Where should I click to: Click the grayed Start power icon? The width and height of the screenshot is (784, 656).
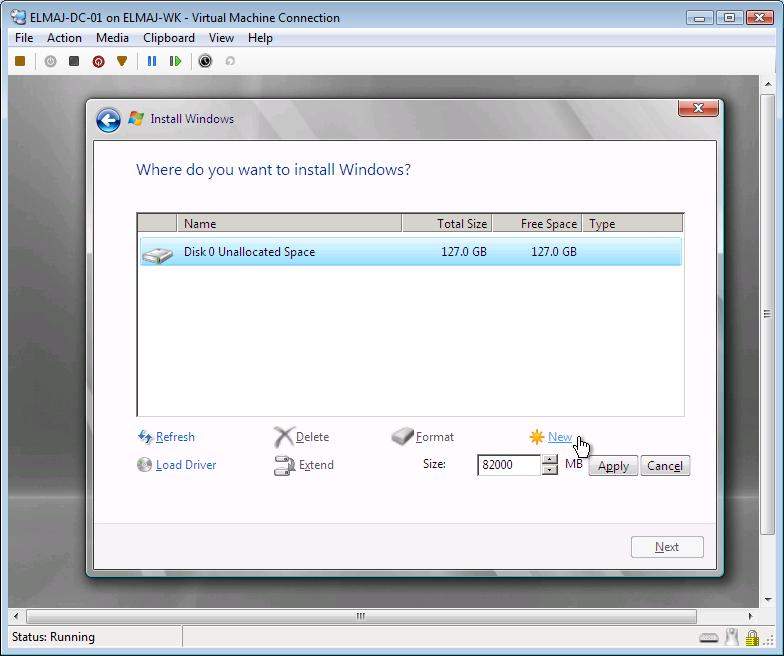[50, 61]
